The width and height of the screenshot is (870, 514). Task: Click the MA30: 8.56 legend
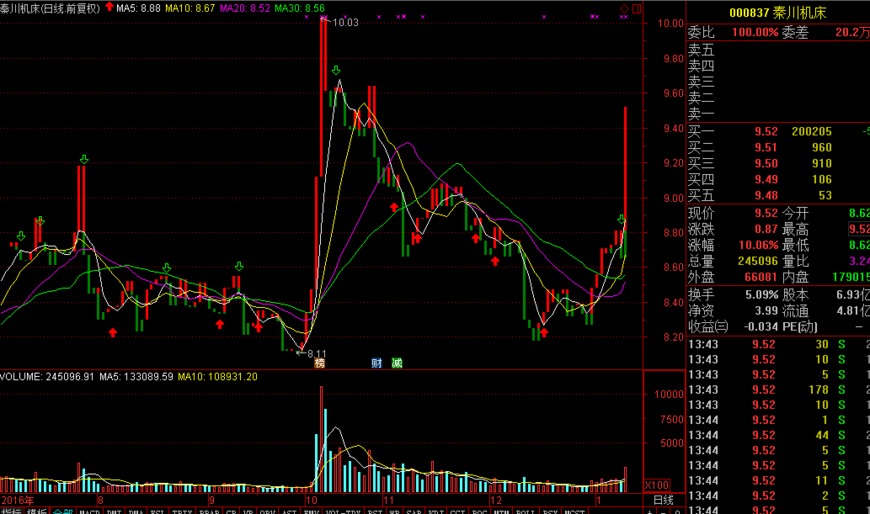coord(300,8)
